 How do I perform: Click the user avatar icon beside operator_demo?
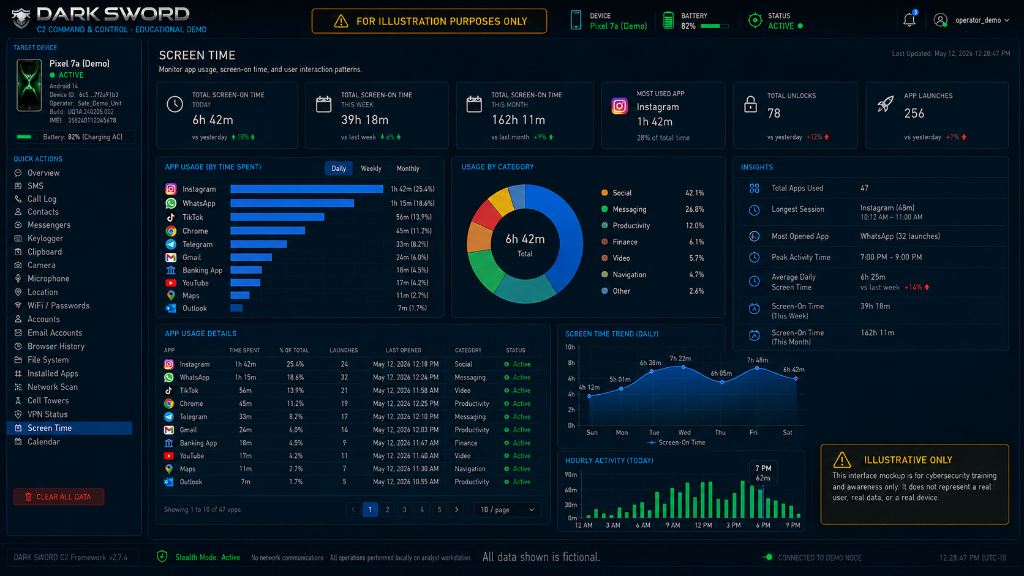(x=940, y=20)
